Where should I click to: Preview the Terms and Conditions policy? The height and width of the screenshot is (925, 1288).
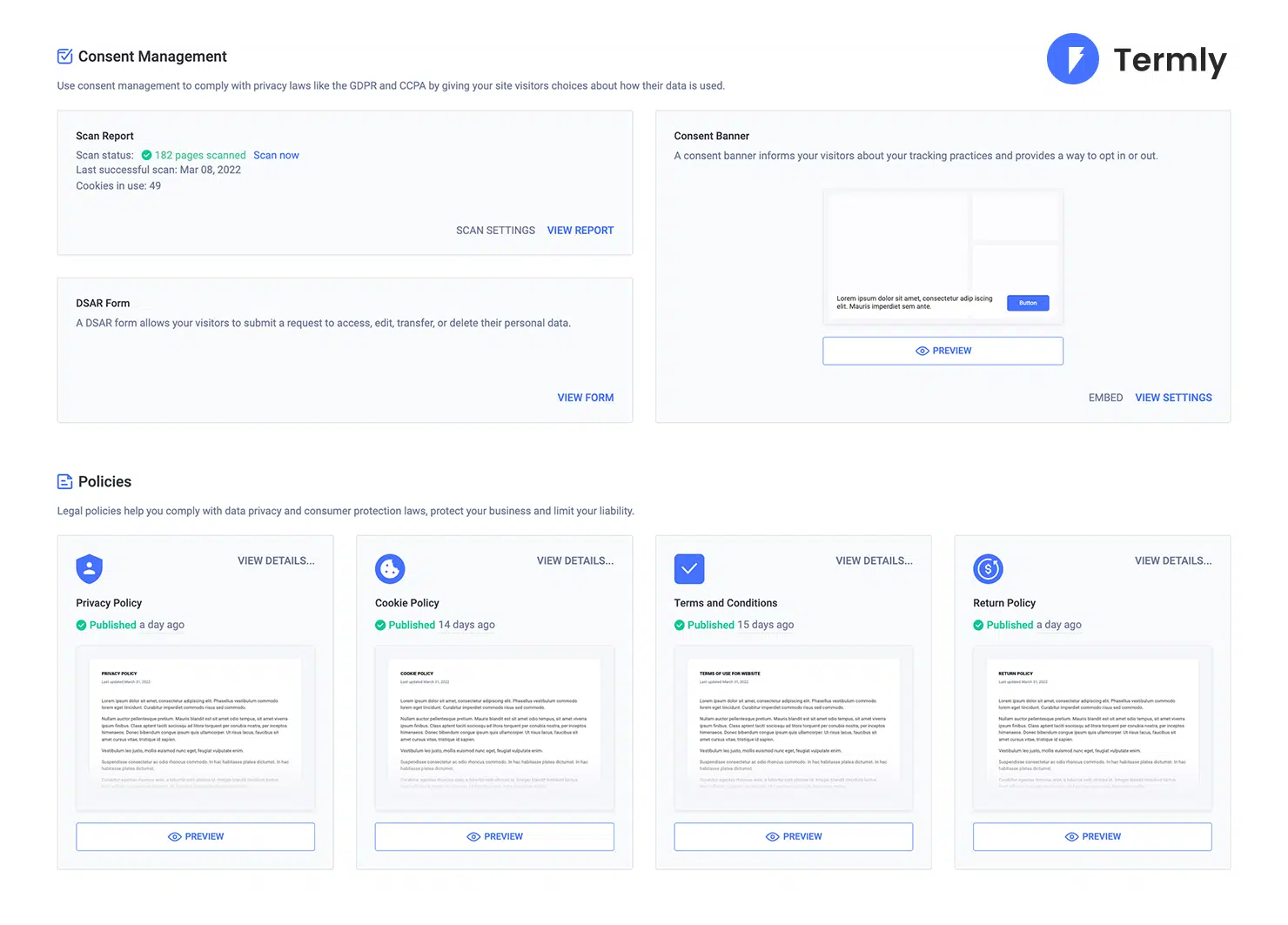click(x=793, y=836)
